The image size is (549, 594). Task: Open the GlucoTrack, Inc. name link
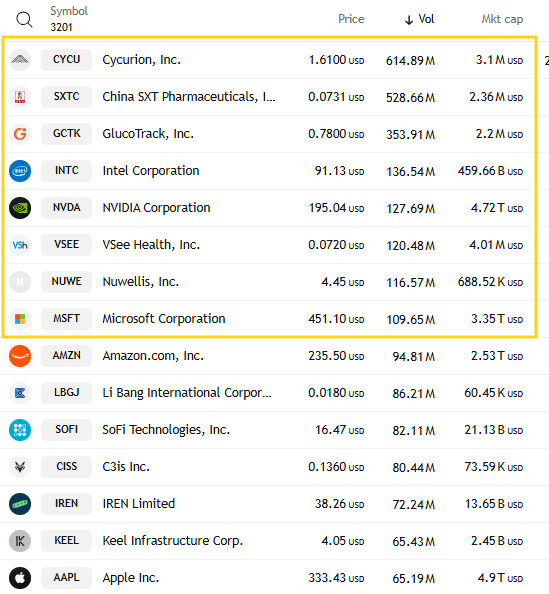click(x=148, y=134)
